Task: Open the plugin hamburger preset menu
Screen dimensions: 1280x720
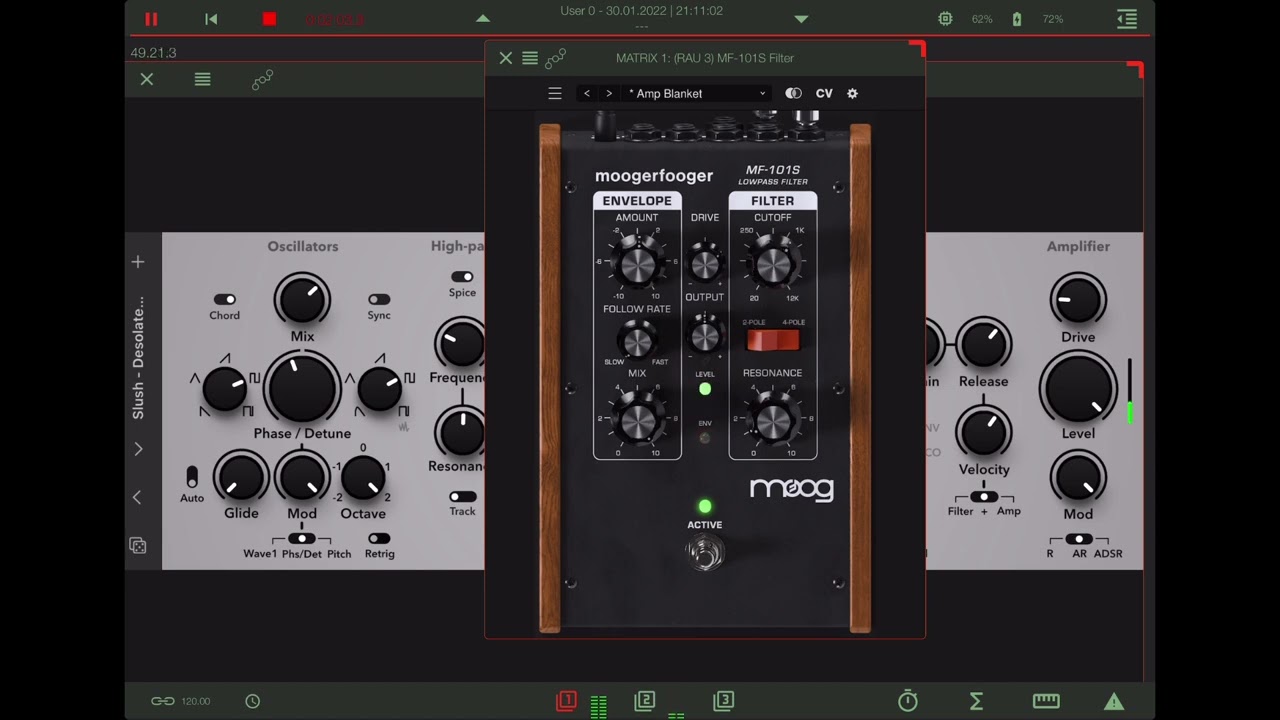Action: click(555, 93)
